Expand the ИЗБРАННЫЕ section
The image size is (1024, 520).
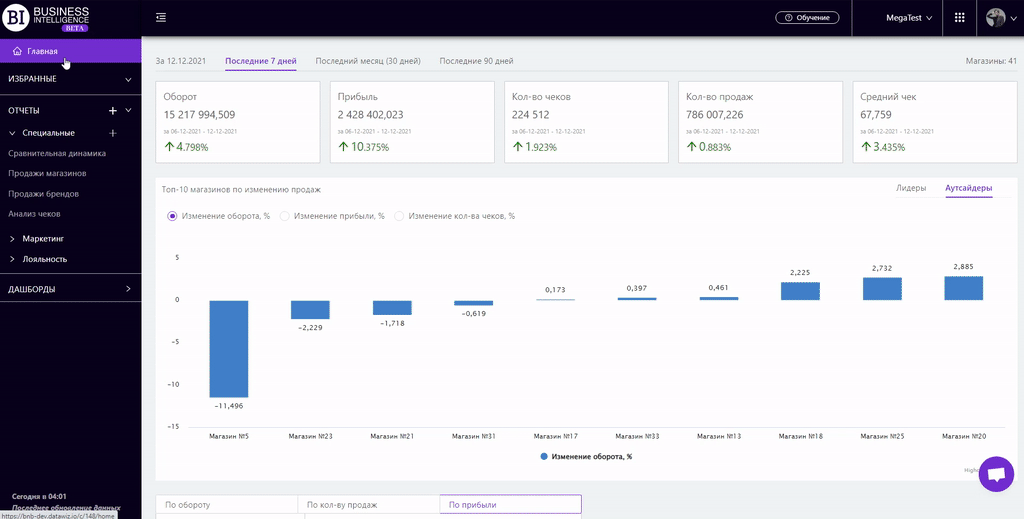[x=128, y=79]
